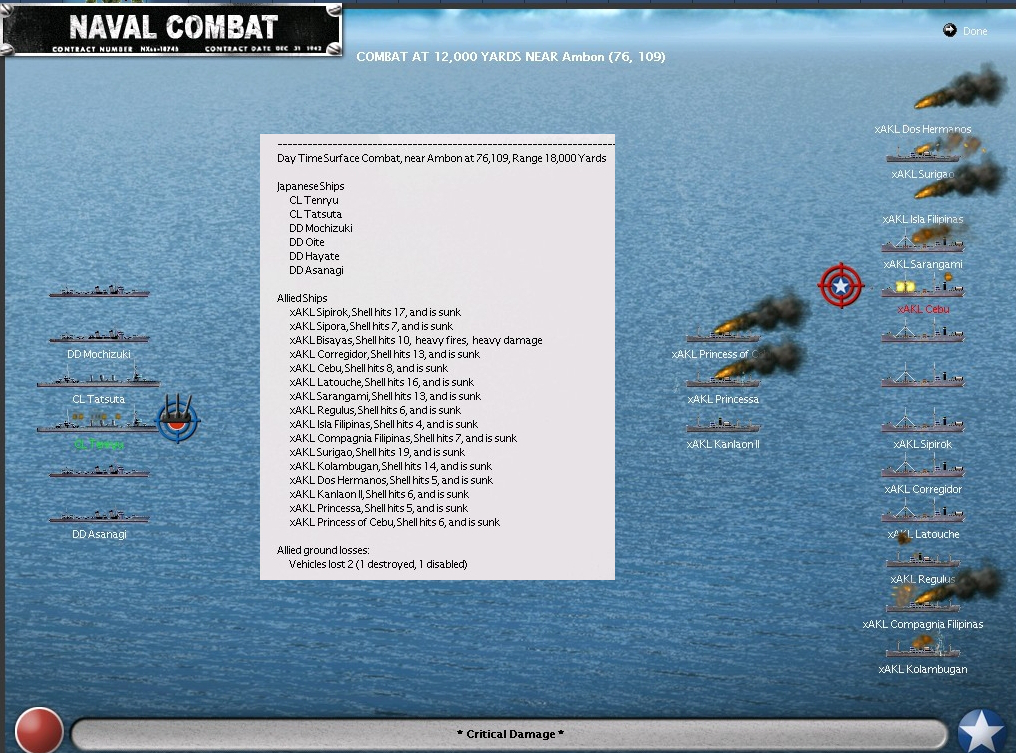The image size is (1016, 753).
Task: Click 'Japanese Ships' heading in the report
Action: (x=310, y=186)
